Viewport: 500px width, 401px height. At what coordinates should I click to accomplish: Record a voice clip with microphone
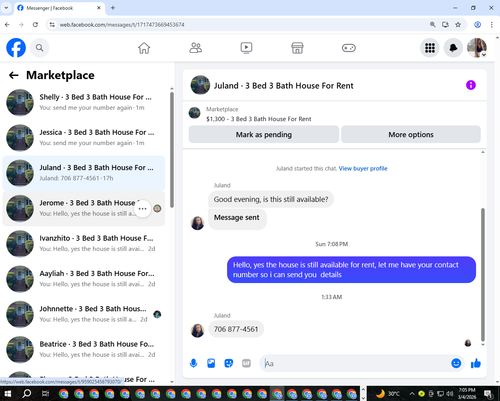(x=193, y=363)
